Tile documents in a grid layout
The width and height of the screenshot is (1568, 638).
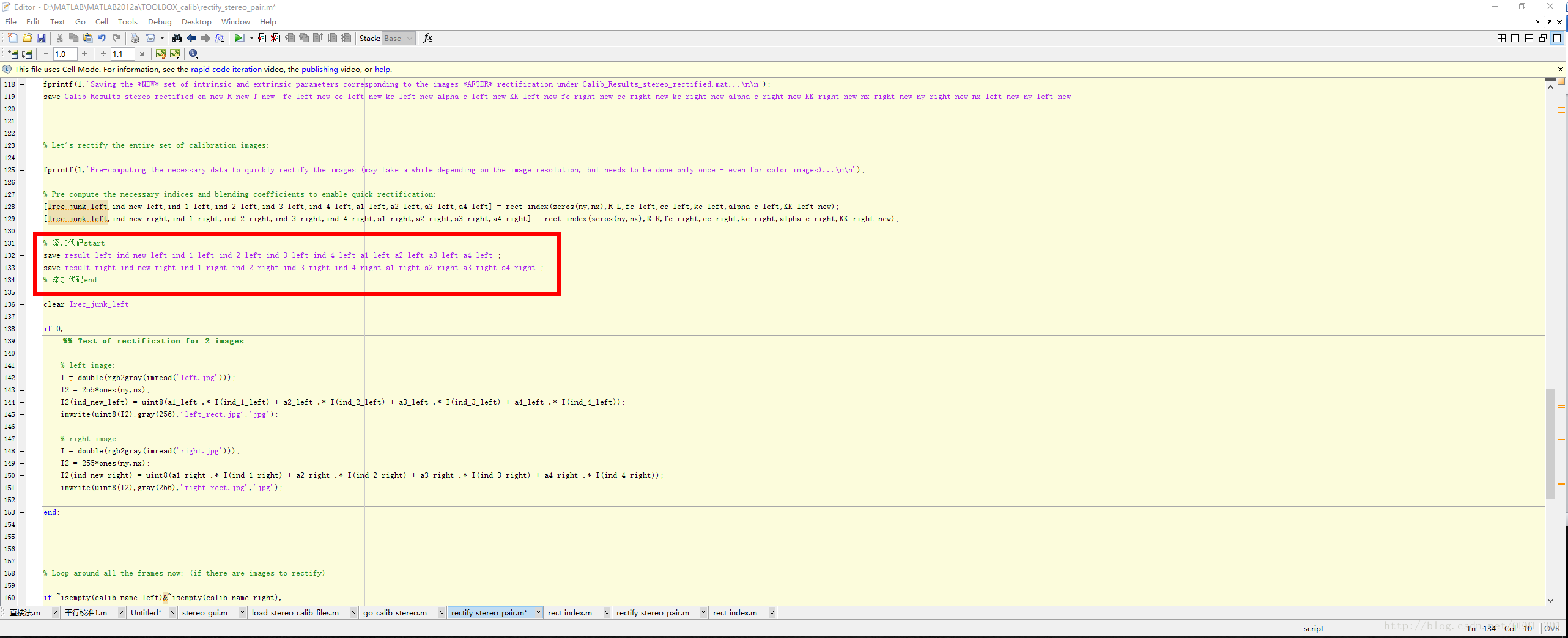pyautogui.click(x=1501, y=38)
